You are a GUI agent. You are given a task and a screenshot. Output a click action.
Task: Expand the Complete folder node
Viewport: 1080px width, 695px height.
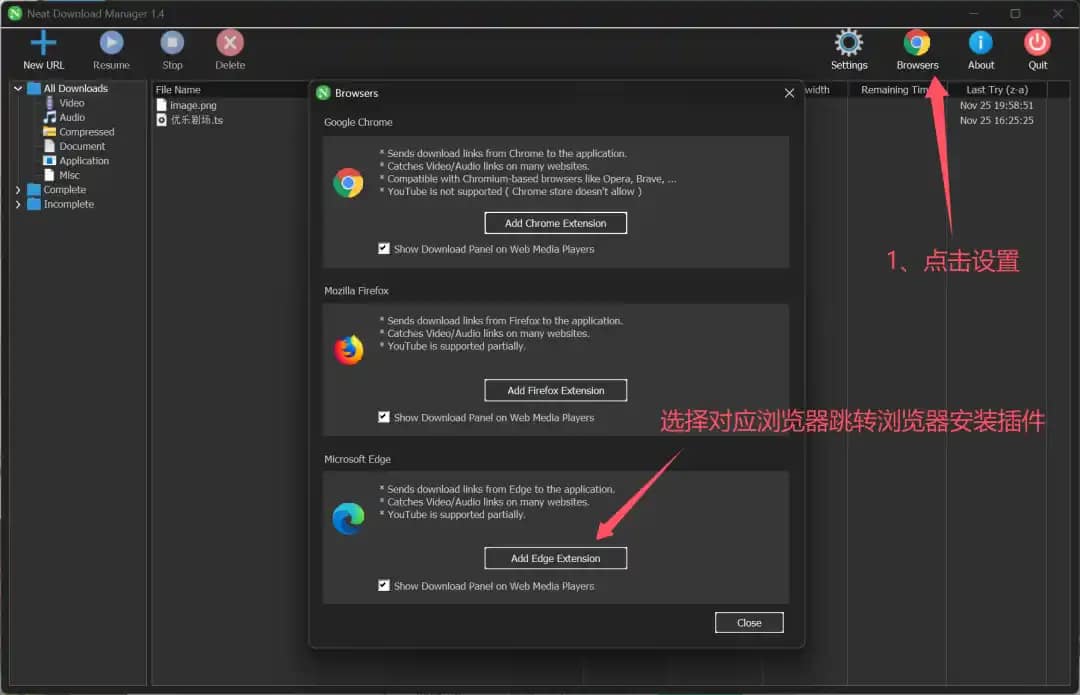click(18, 190)
